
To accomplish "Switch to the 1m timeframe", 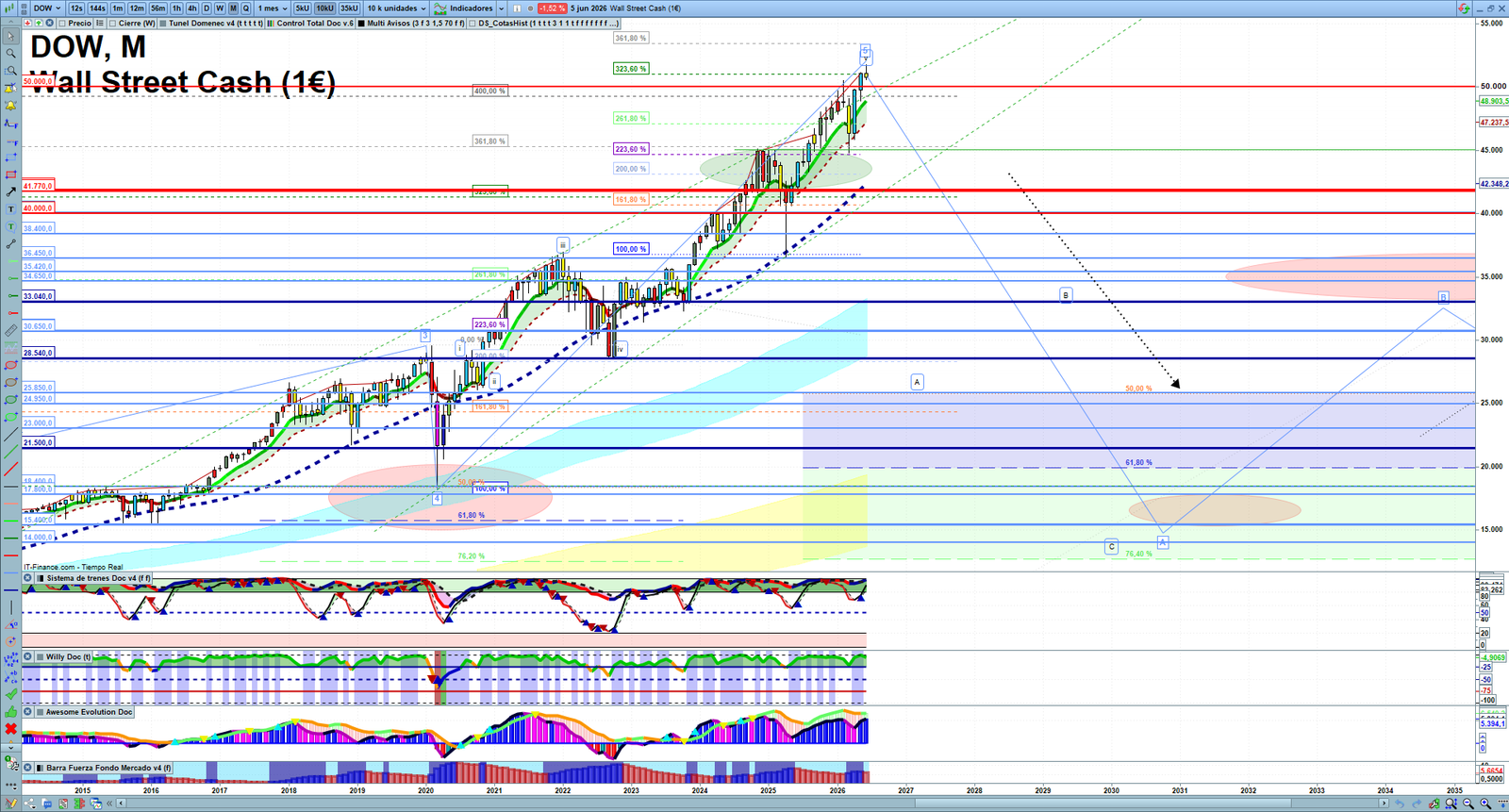I will (118, 8).
